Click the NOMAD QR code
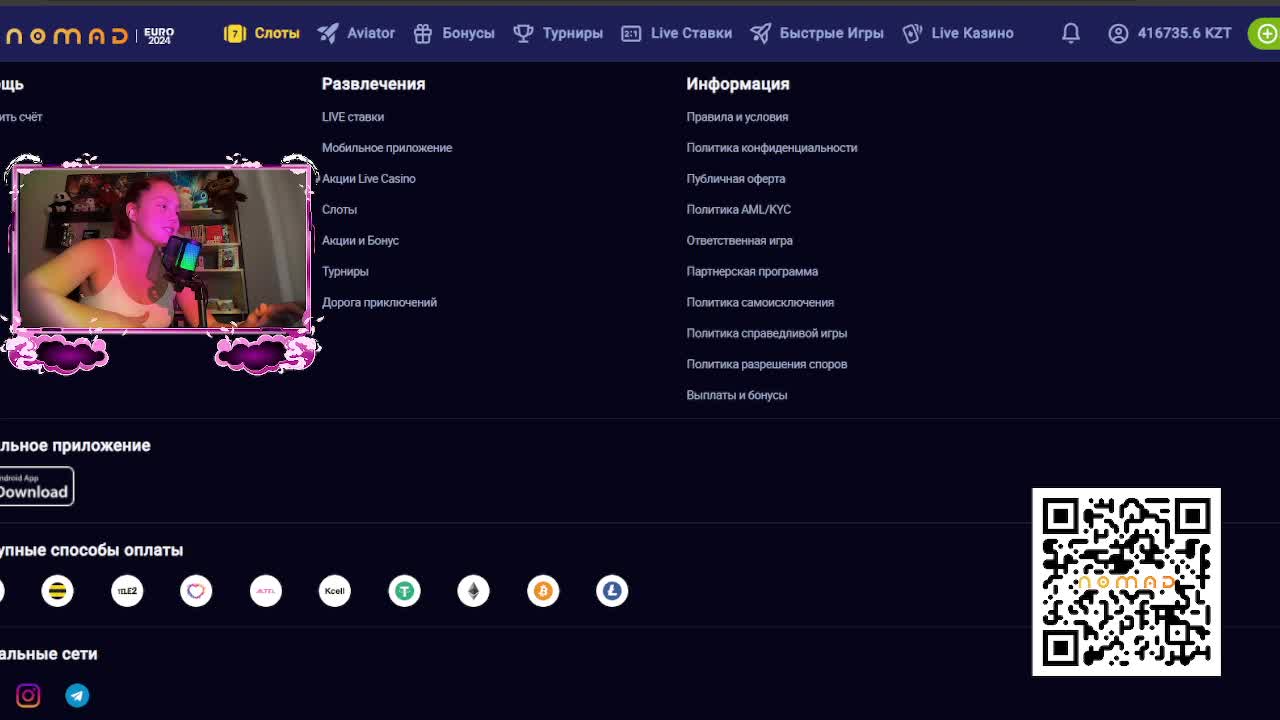Screen dimensions: 1280x720 1126,582
